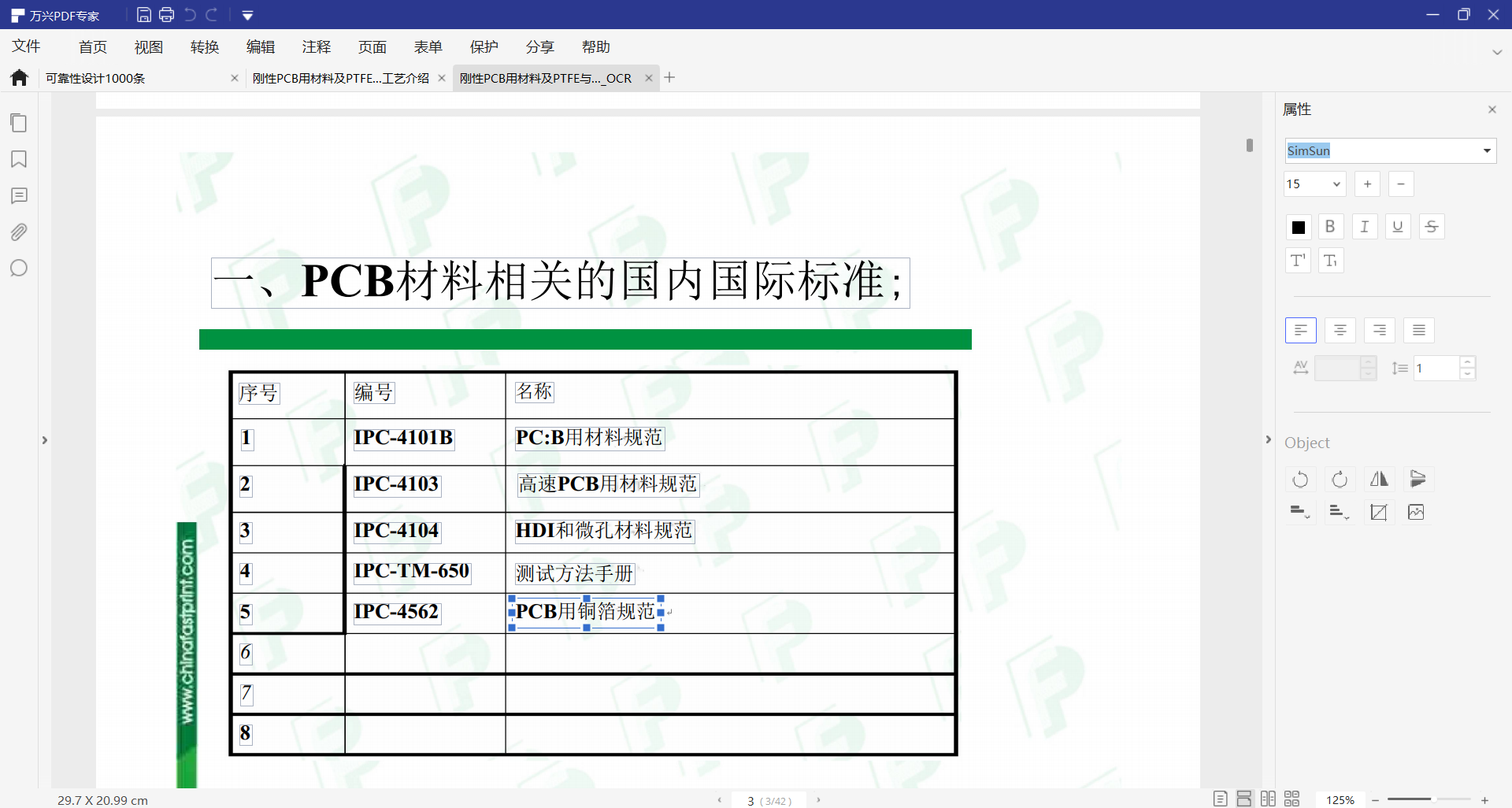Go to previous page arrow
The image size is (1512, 808).
pos(719,800)
